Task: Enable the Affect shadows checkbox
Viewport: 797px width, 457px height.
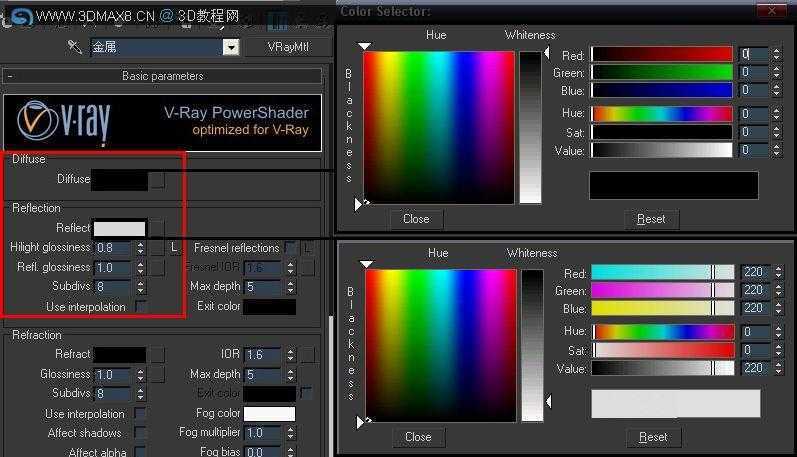Action: pyautogui.click(x=140, y=433)
